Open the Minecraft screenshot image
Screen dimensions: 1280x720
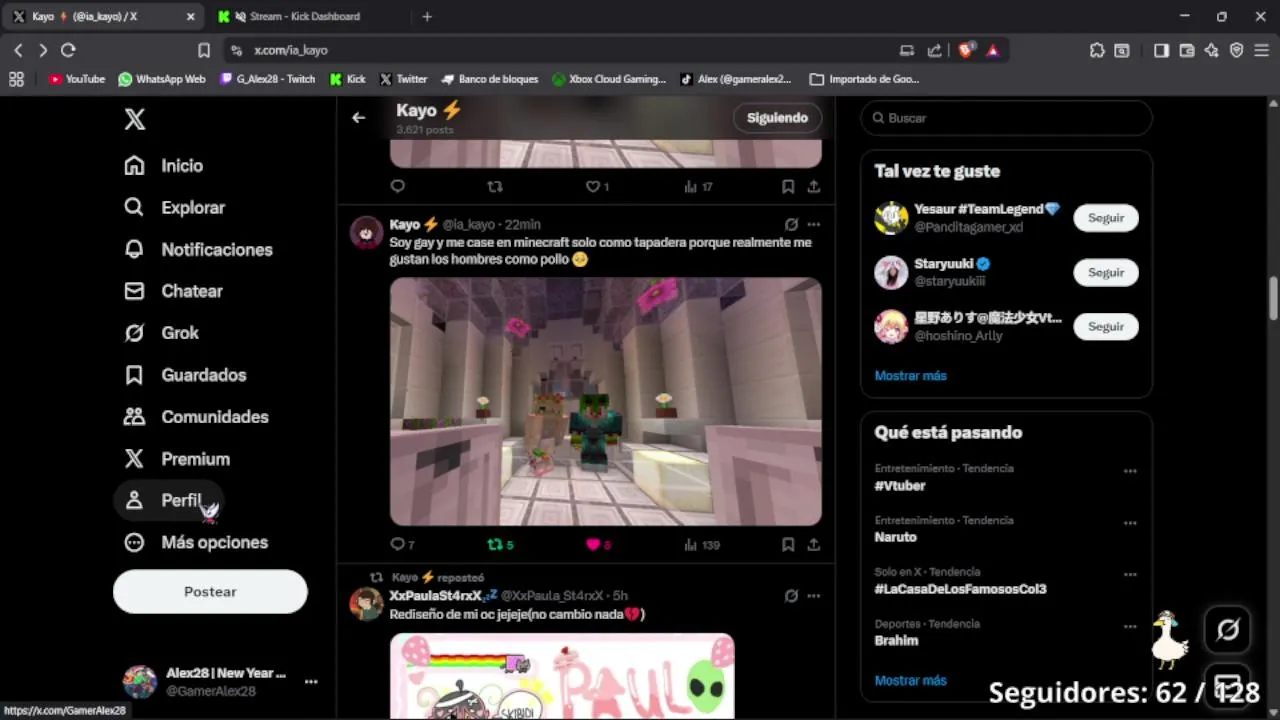tap(605, 401)
